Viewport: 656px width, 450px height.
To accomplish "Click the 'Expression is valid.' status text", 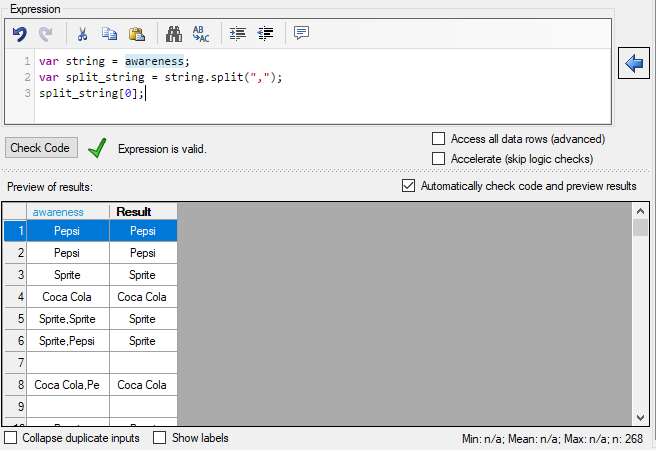I will [x=162, y=149].
